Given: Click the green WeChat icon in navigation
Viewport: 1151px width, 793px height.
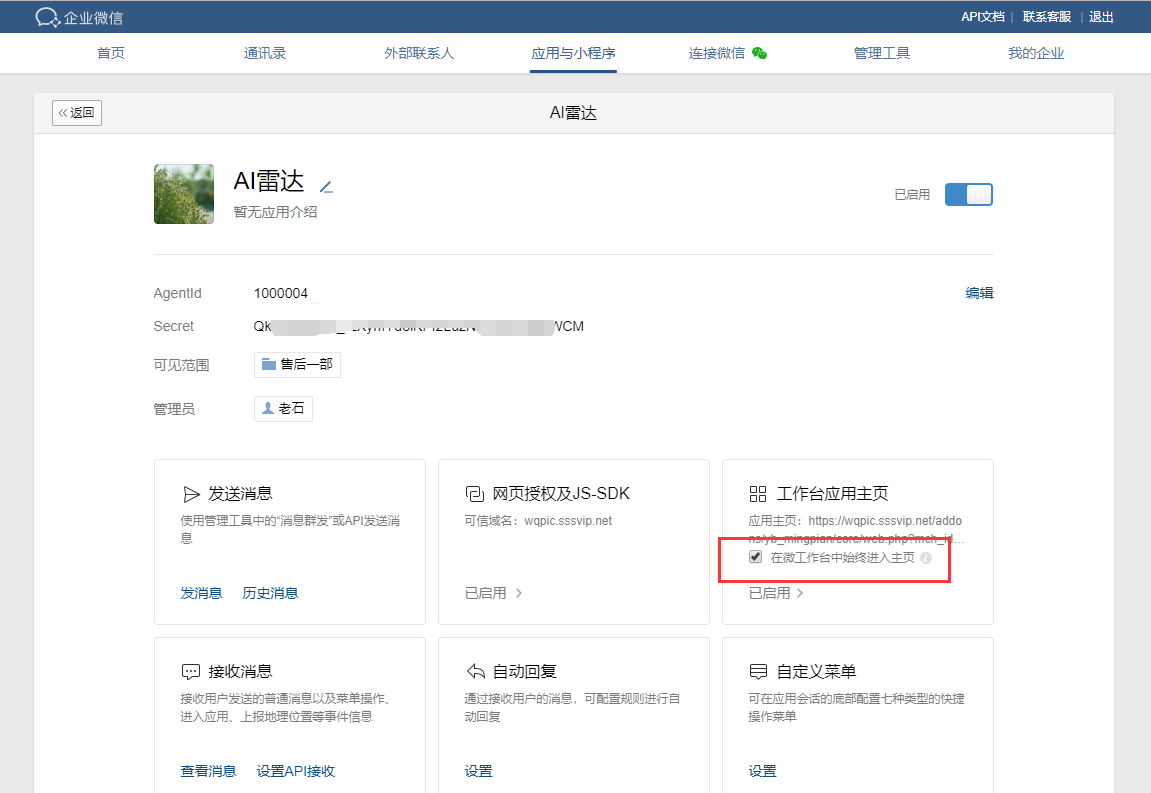Looking at the screenshot, I should pyautogui.click(x=759, y=54).
